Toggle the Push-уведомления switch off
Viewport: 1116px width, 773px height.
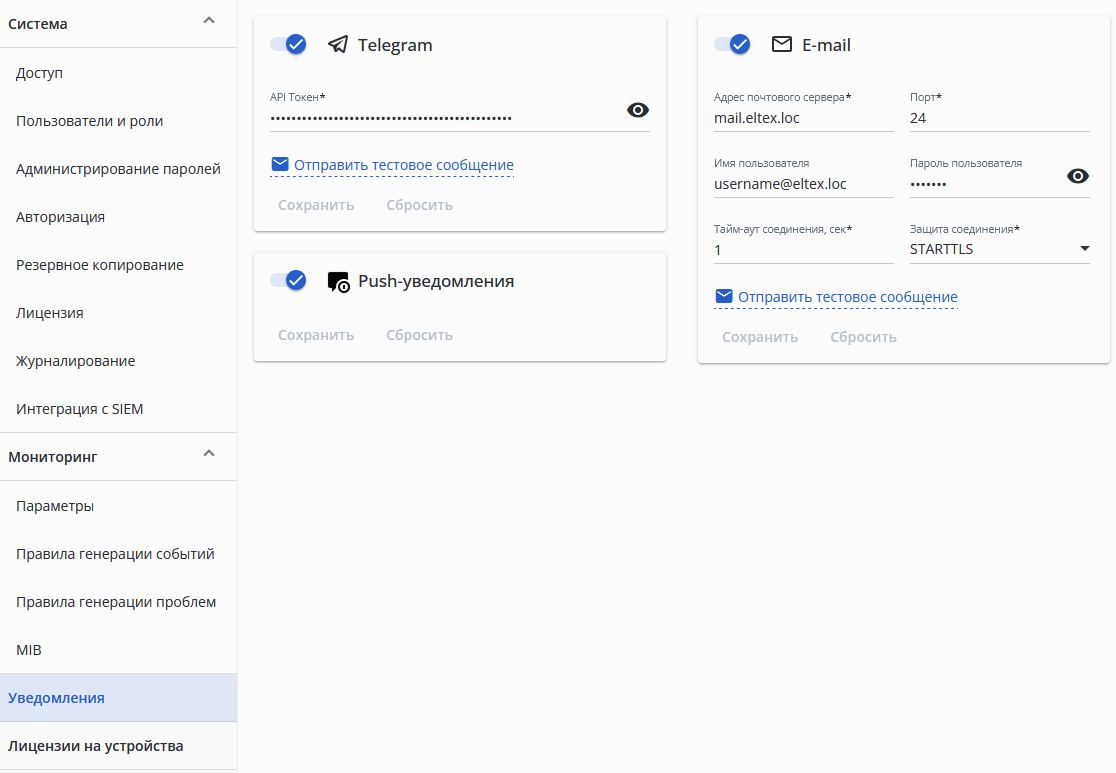[x=289, y=280]
